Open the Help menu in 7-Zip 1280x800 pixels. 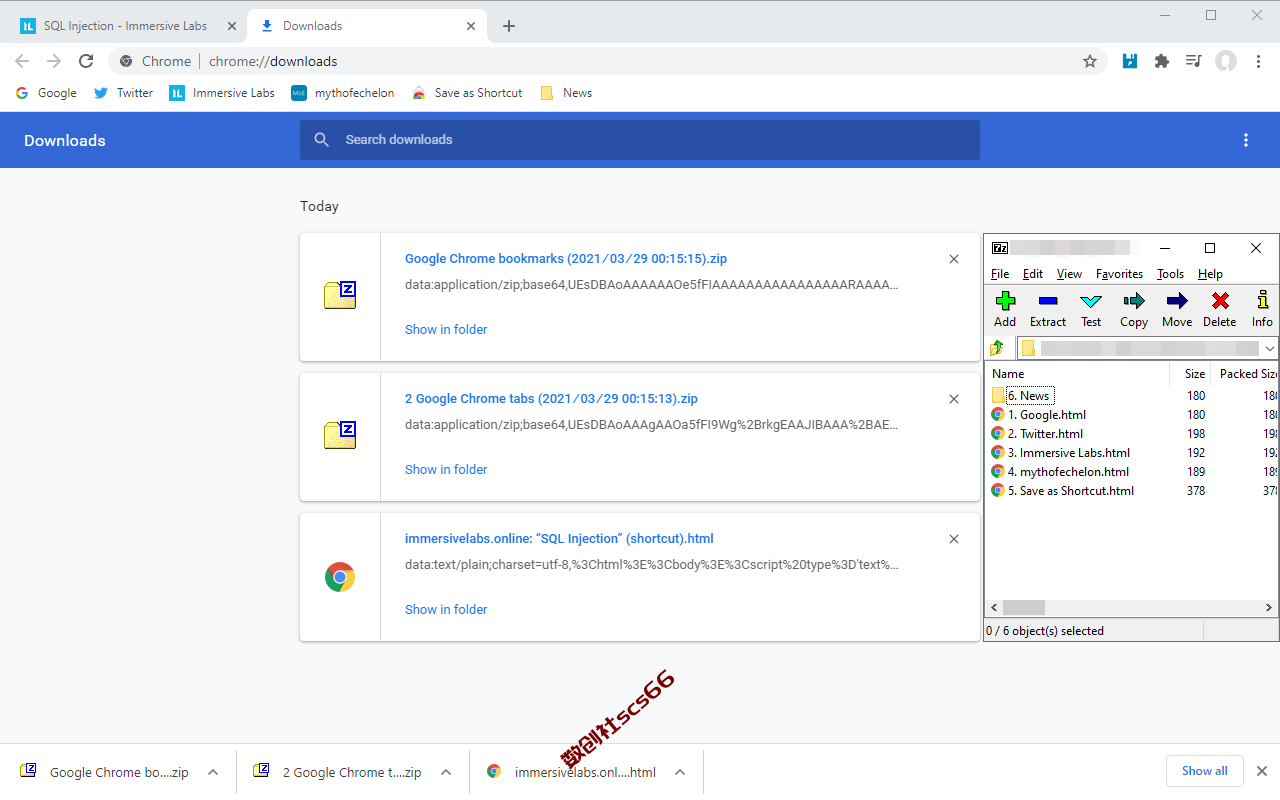[x=1210, y=274]
